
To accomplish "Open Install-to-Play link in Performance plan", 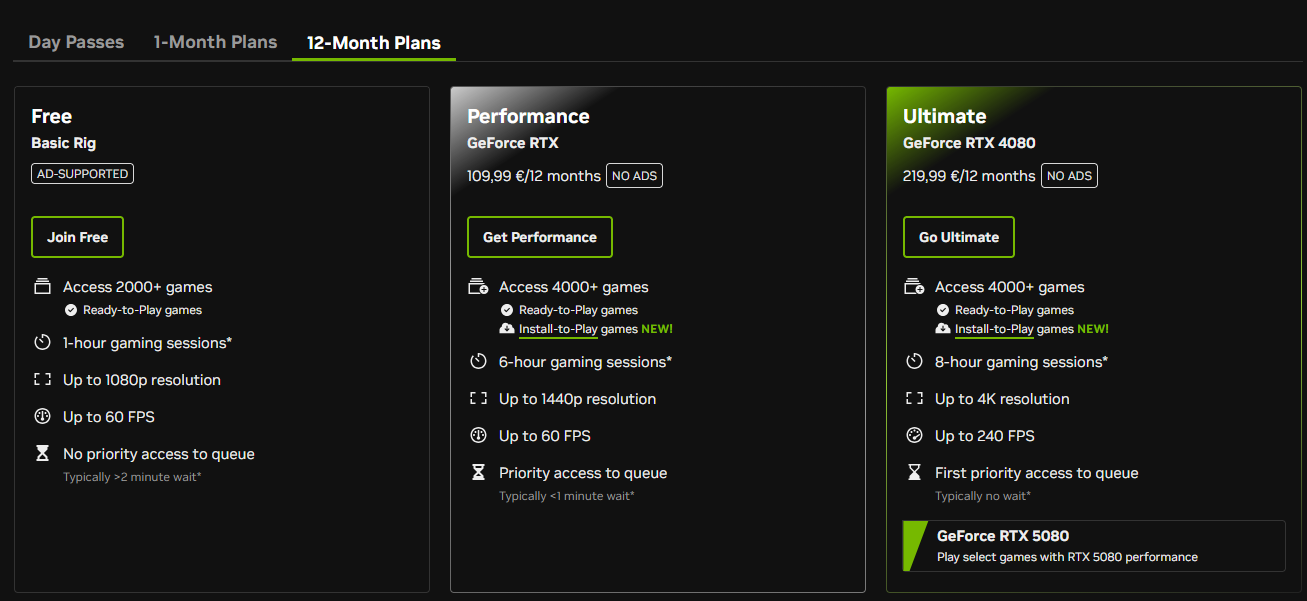I will pyautogui.click(x=558, y=329).
